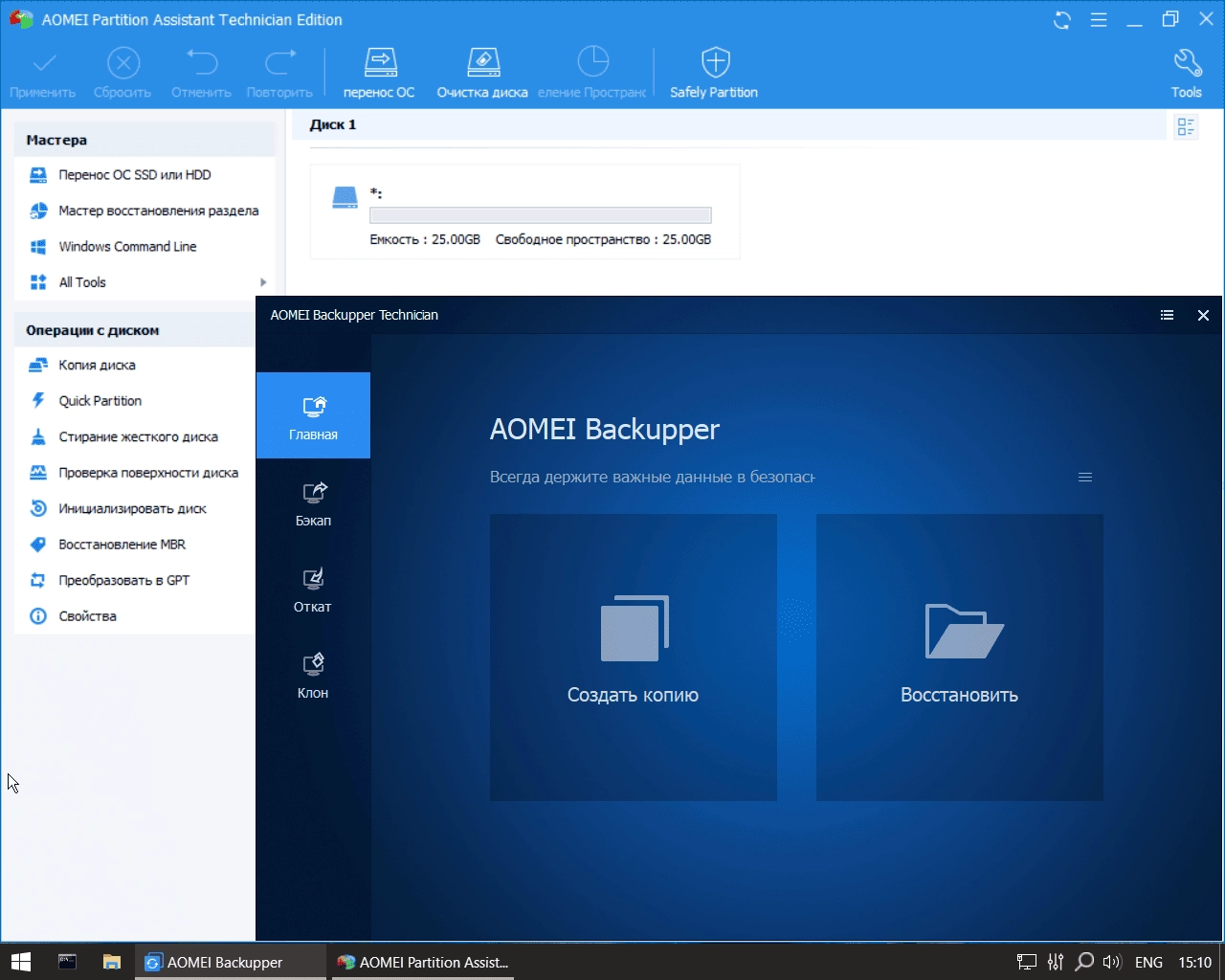Select Проверка поверхности диска operation

point(135,473)
